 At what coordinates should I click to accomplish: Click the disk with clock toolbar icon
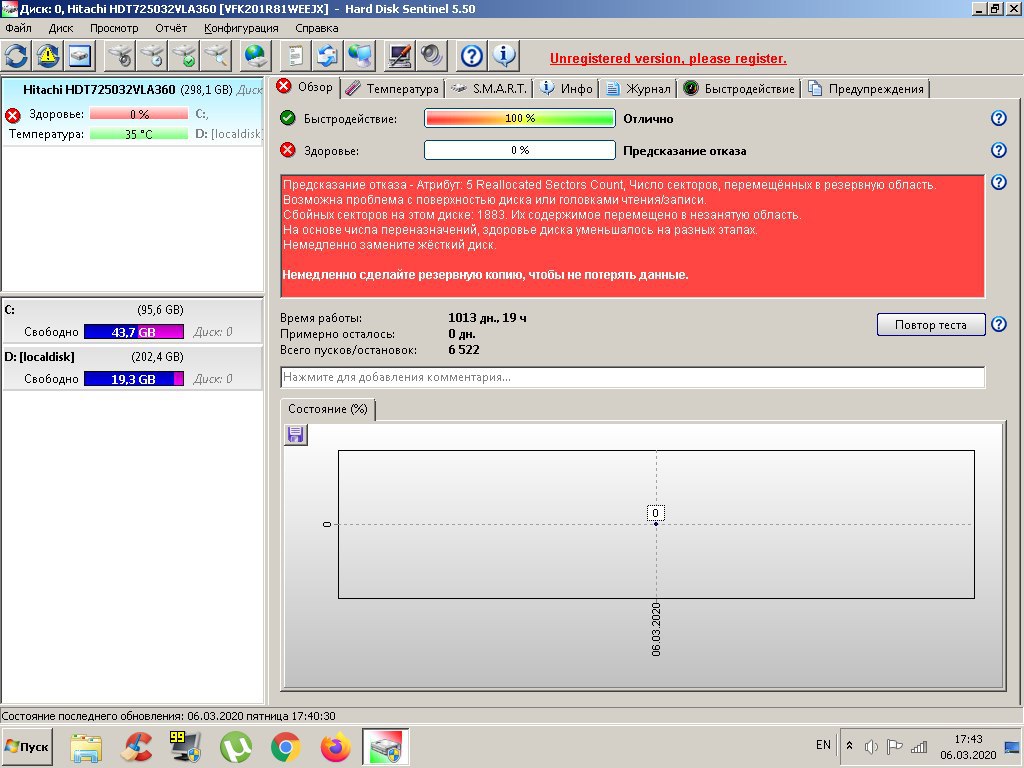point(152,56)
